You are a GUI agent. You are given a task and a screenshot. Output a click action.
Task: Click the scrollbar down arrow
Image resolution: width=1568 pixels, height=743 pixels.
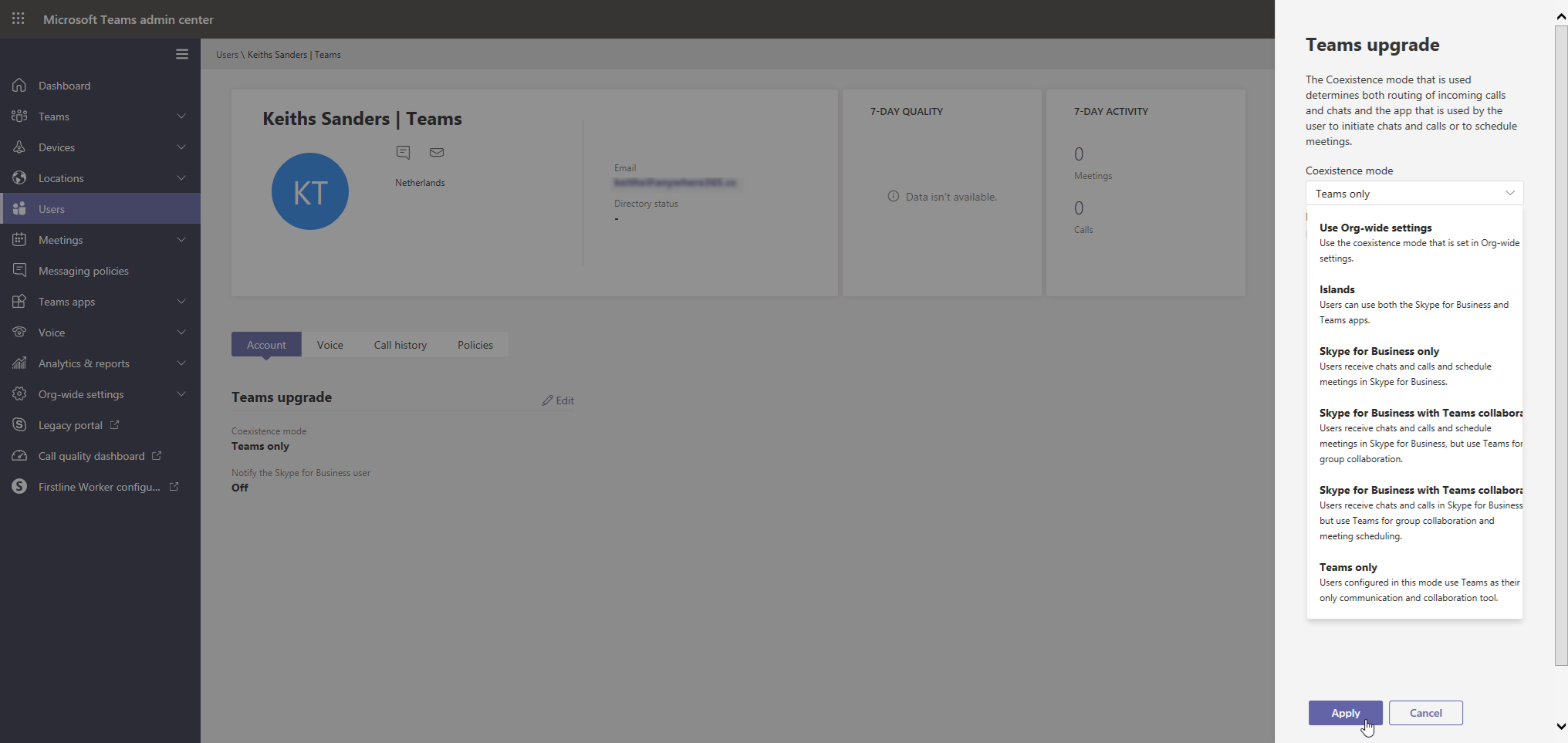point(1561,726)
